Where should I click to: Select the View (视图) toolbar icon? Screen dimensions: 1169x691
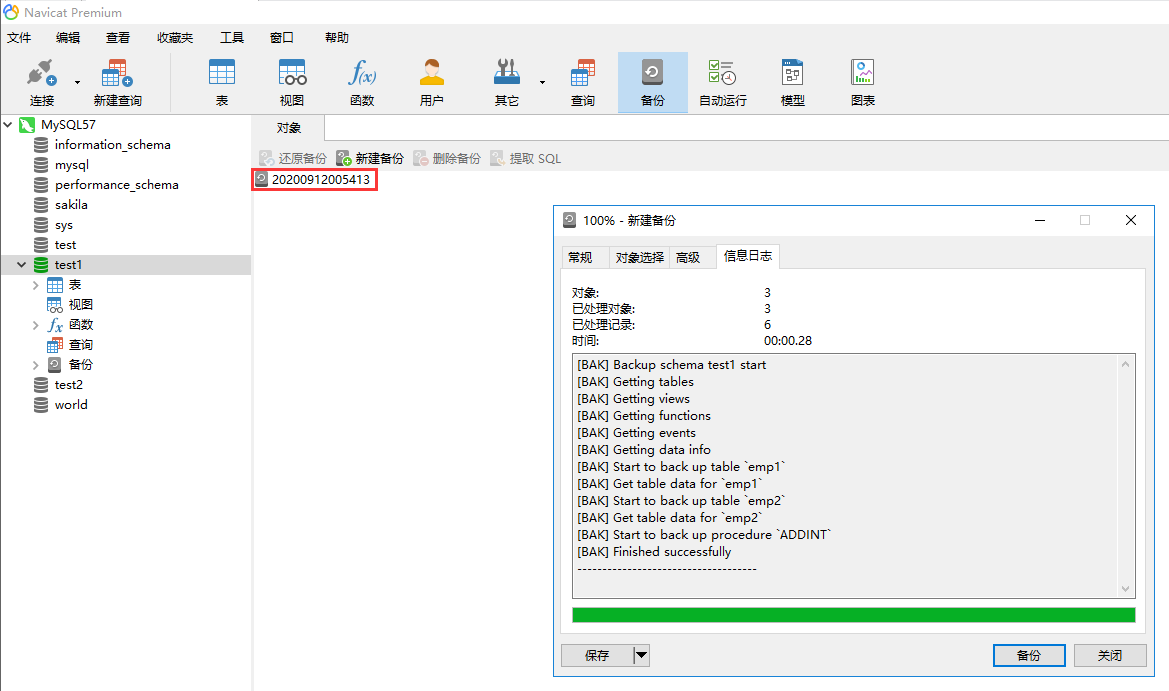point(292,82)
